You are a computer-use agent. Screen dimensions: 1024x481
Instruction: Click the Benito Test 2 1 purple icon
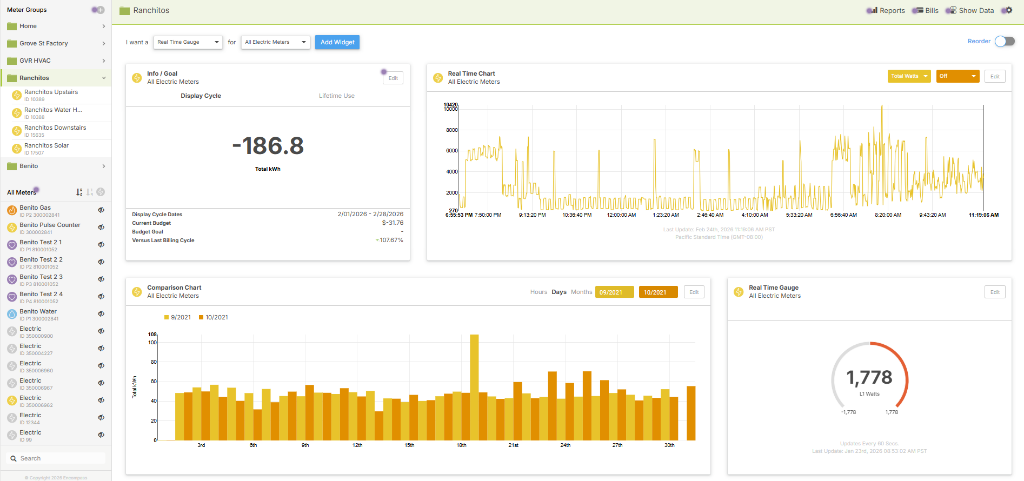tap(12, 245)
